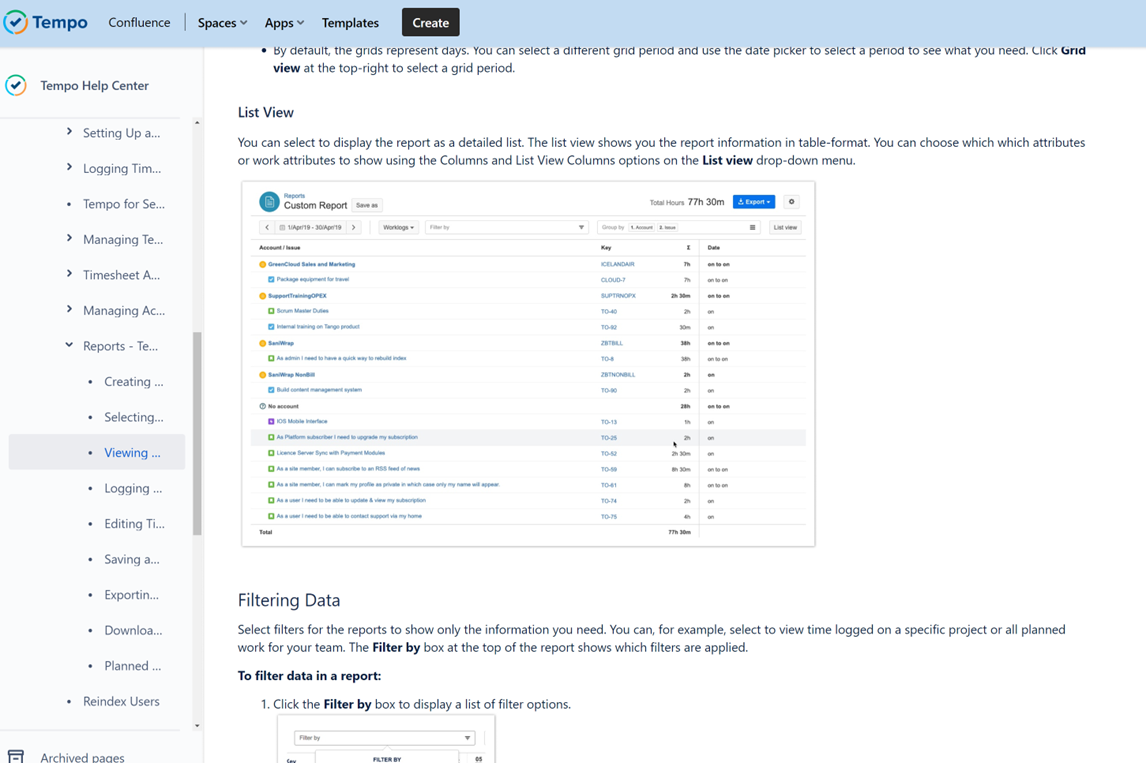Expand the Managing Te... sidebar section
1146x763 pixels.
[69, 239]
